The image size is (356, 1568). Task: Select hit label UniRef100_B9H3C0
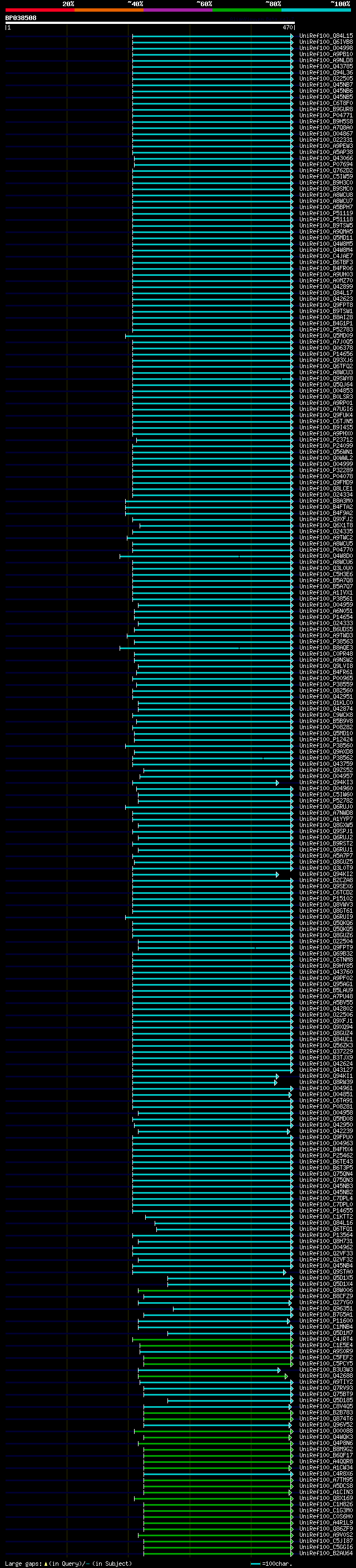tap(326, 182)
